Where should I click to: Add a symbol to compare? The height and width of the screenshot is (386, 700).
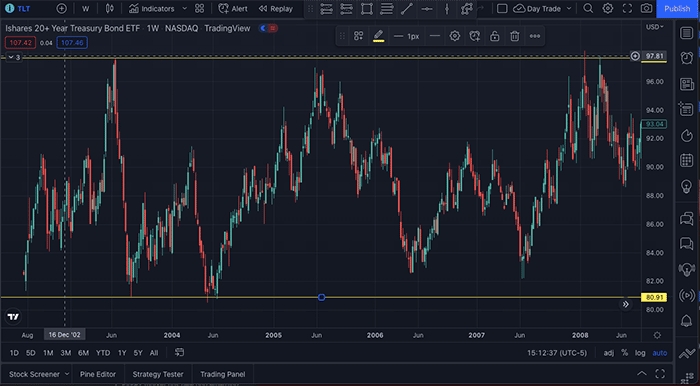pyautogui.click(x=62, y=8)
